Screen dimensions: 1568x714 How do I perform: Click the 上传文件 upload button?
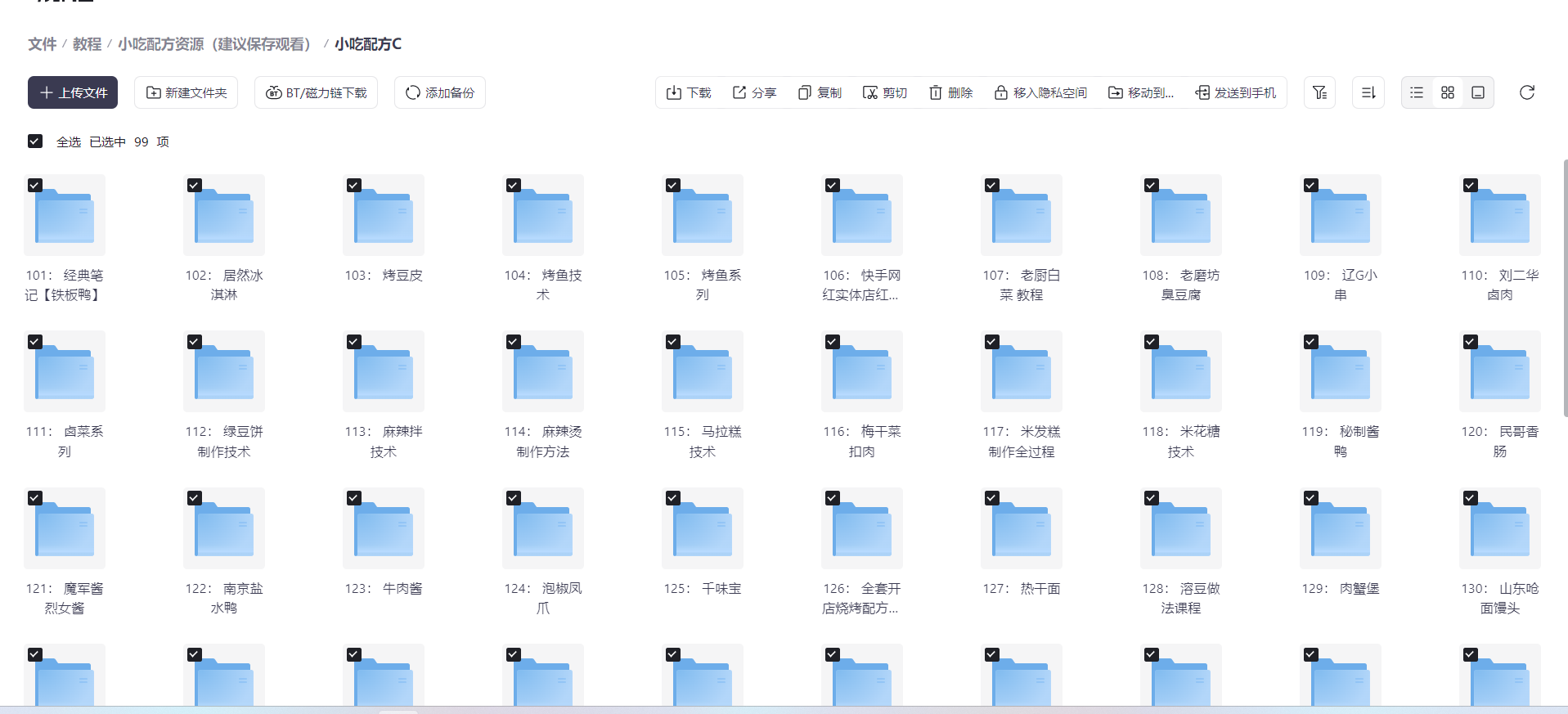pos(73,92)
